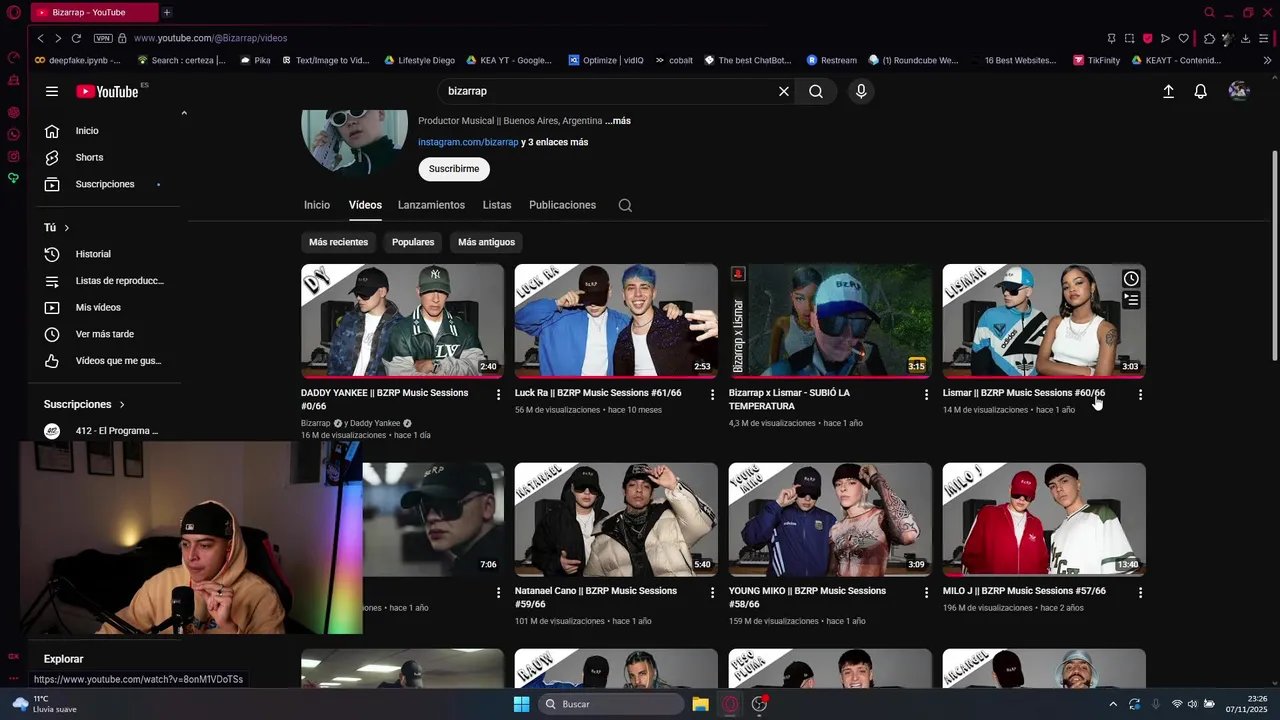1280x720 pixels.
Task: Show hidden system tray icons arrow
Action: pyautogui.click(x=1113, y=704)
